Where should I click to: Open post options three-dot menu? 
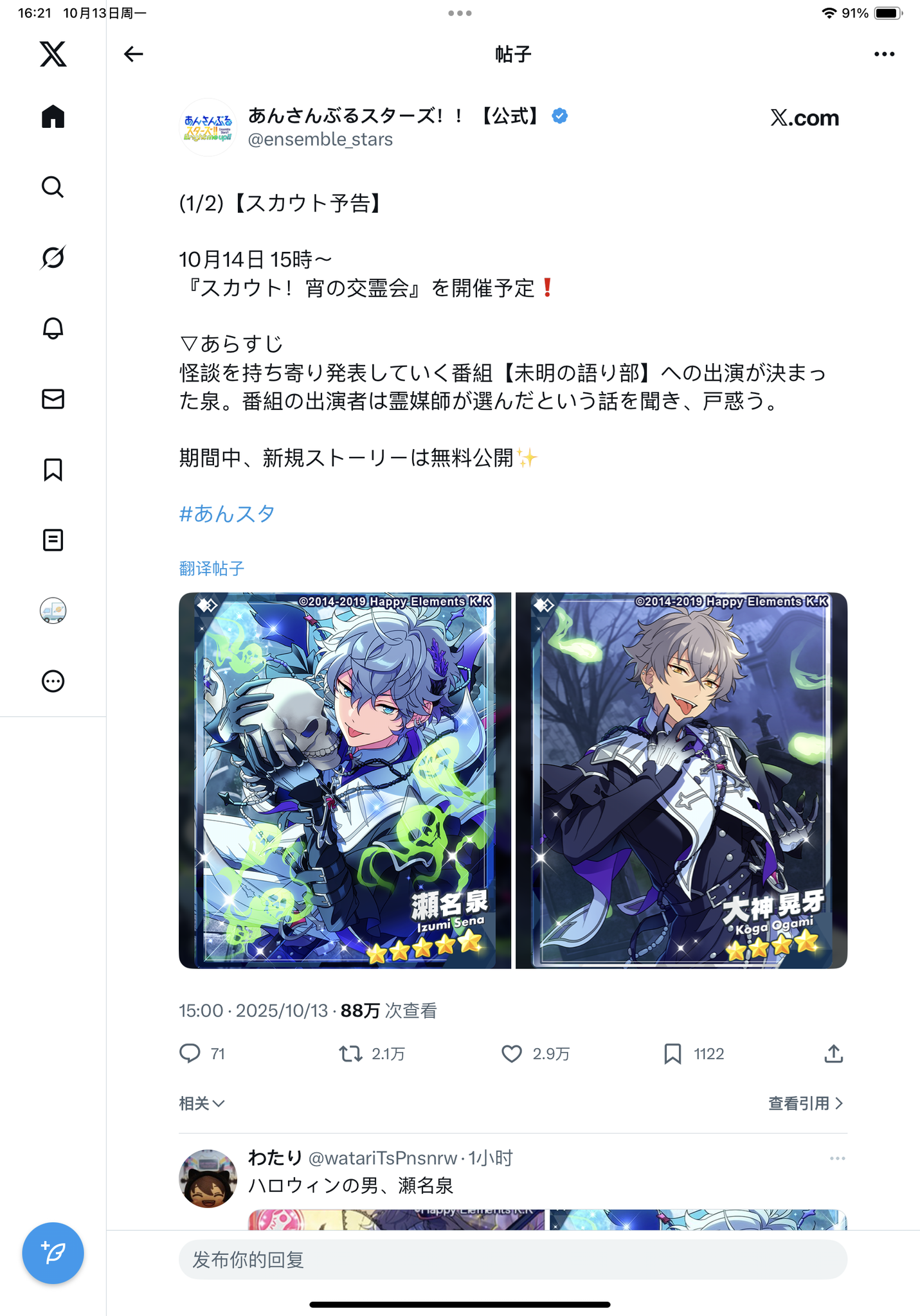click(885, 54)
